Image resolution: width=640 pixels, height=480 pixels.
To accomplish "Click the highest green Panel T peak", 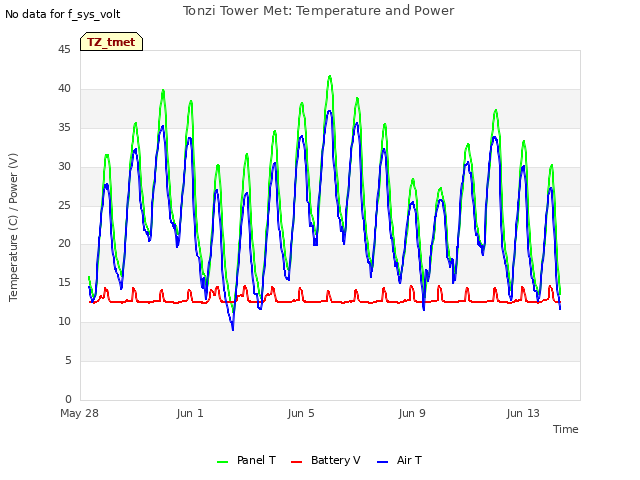I will pyautogui.click(x=330, y=76).
